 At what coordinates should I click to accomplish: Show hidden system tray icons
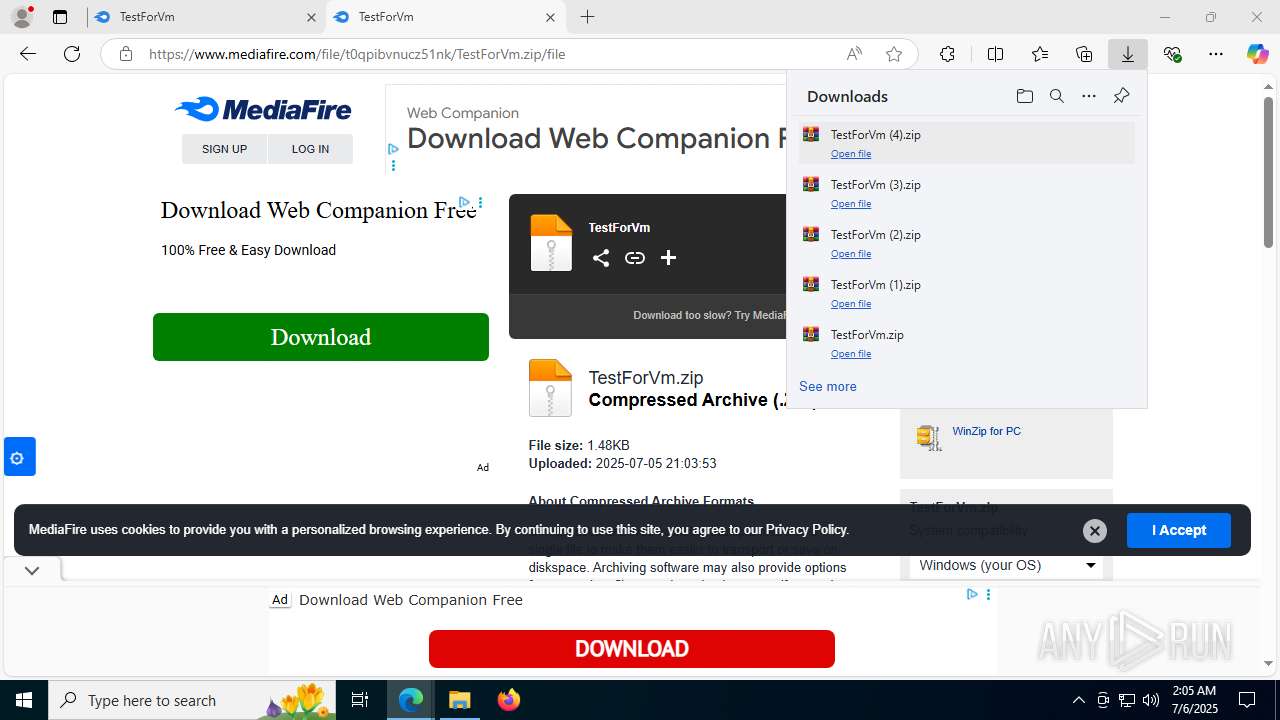[1078, 700]
